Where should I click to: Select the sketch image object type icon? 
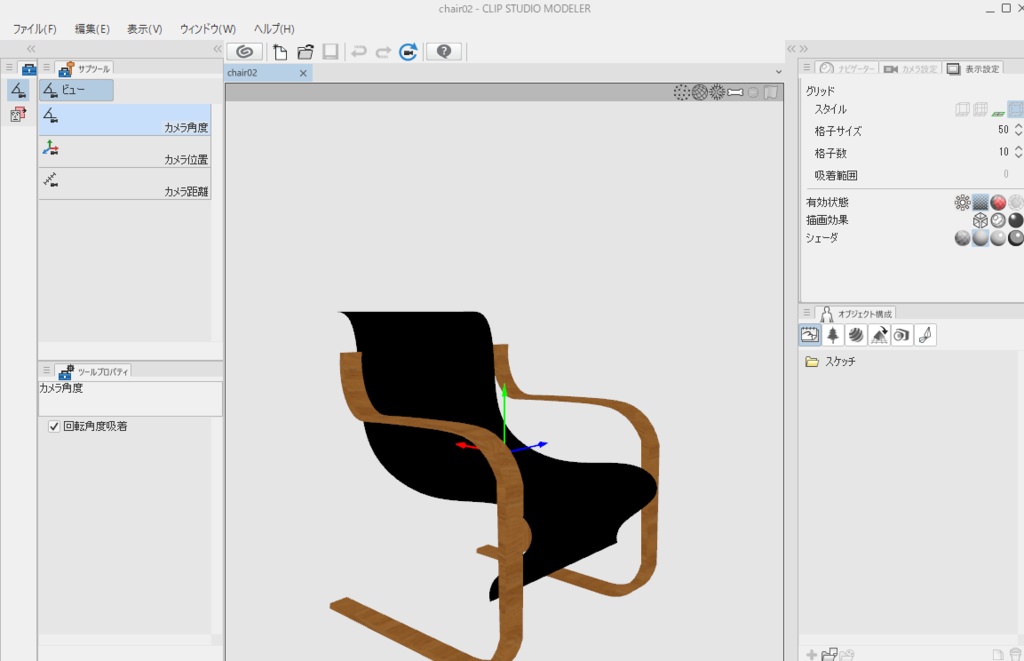[810, 335]
